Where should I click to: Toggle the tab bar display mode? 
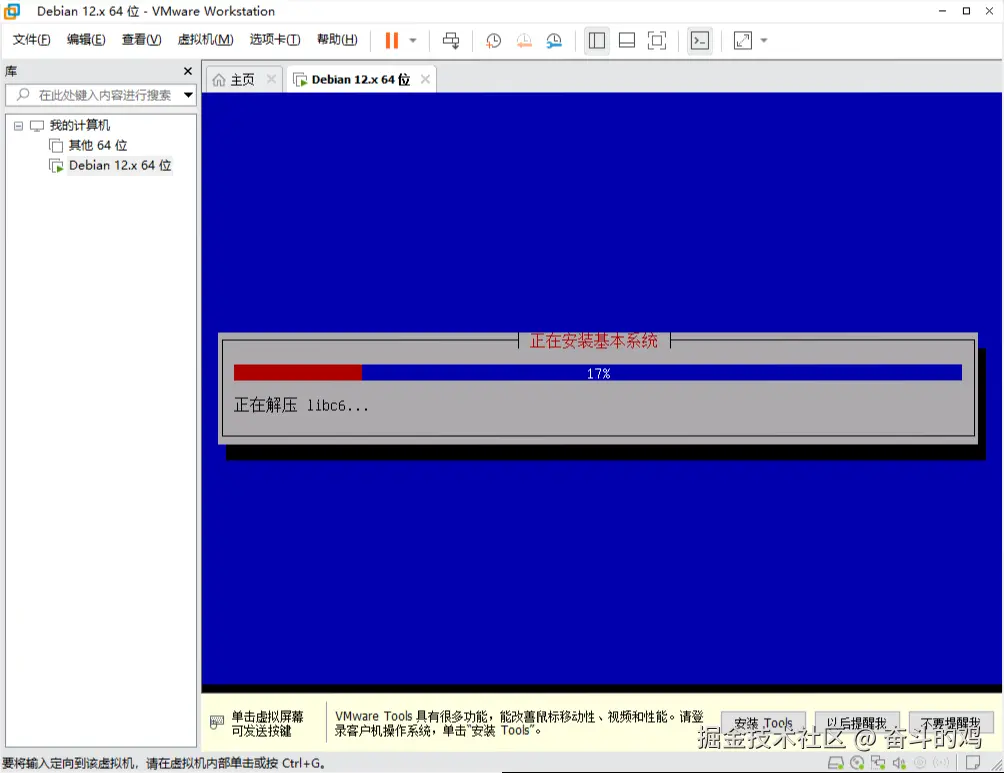click(x=626, y=40)
